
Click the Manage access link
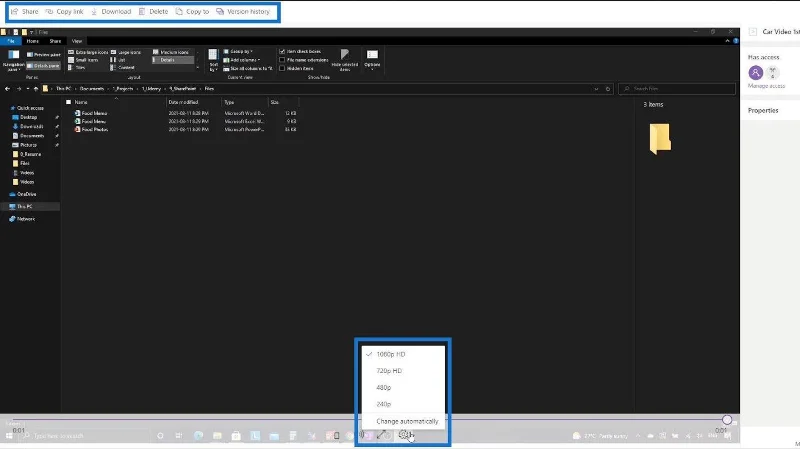pos(766,86)
